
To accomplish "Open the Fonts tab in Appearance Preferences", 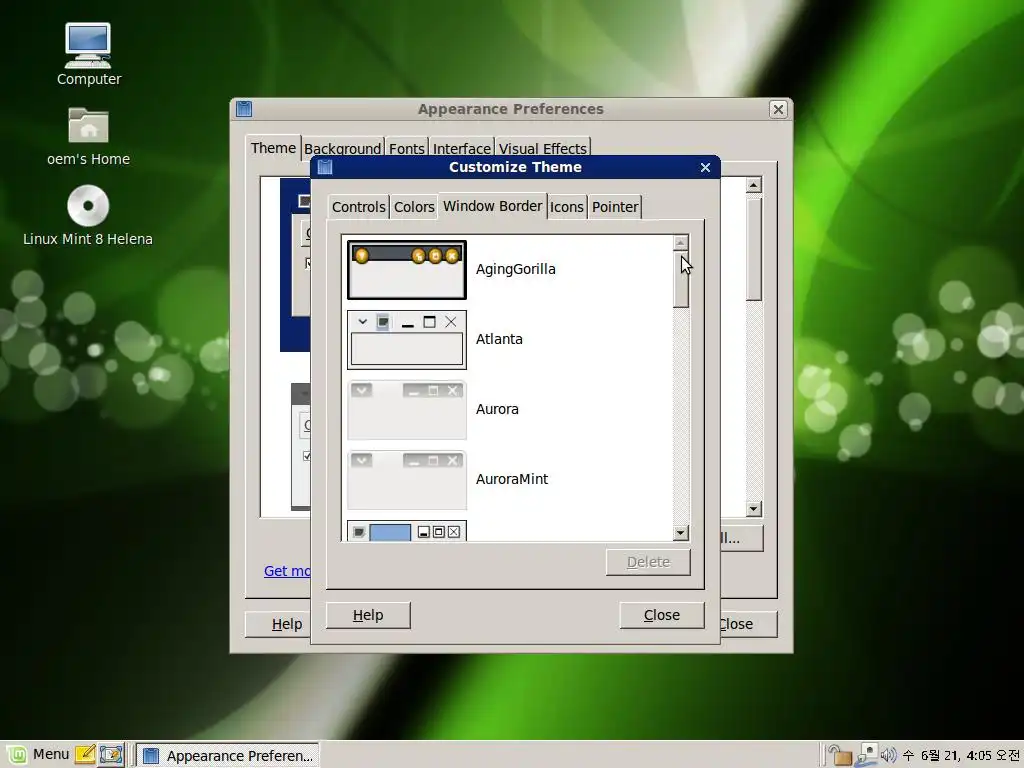I will pyautogui.click(x=406, y=149).
